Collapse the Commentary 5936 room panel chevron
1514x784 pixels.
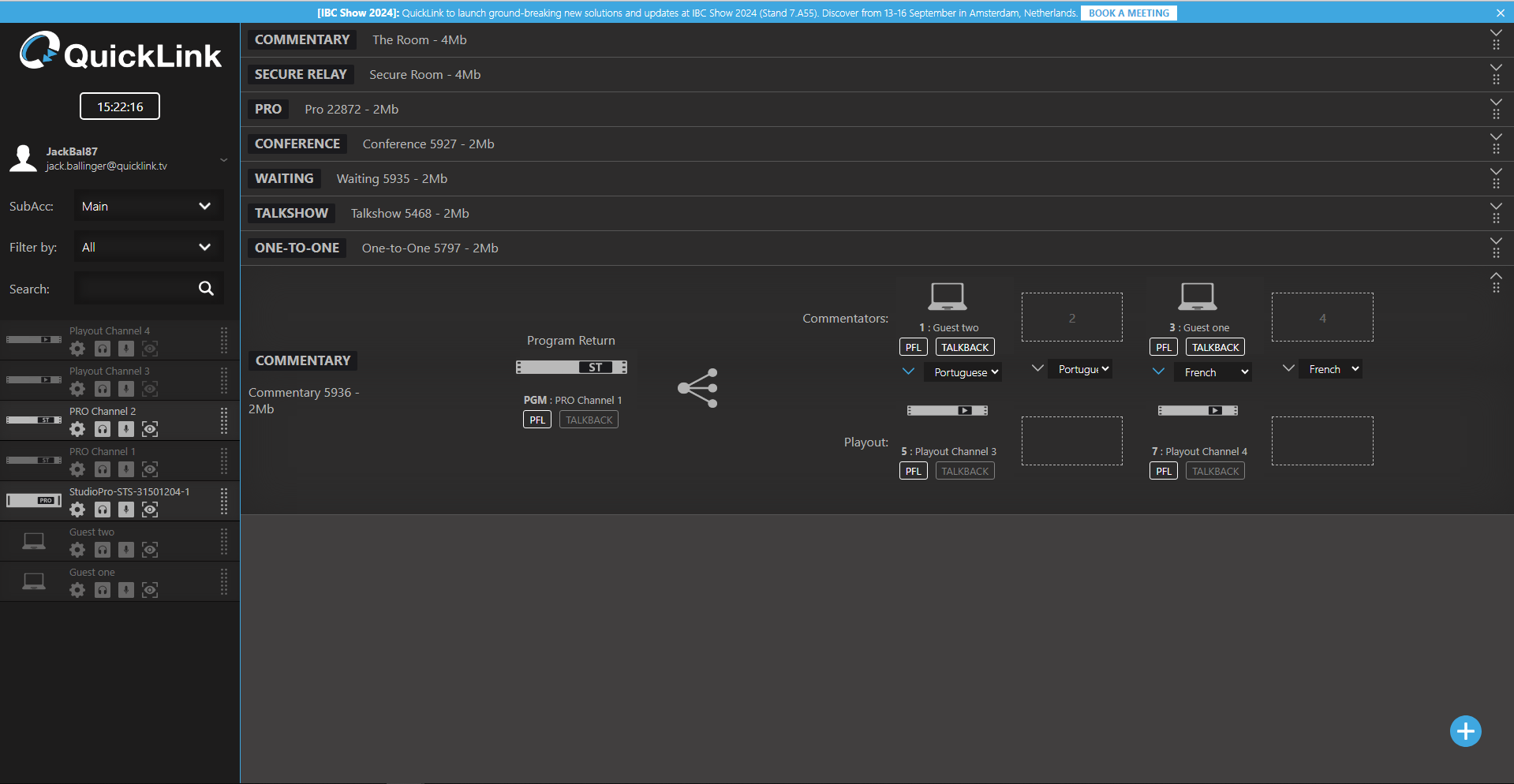[1496, 276]
